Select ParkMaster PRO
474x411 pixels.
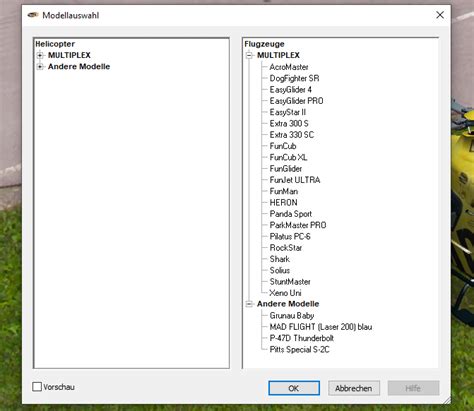(298, 225)
